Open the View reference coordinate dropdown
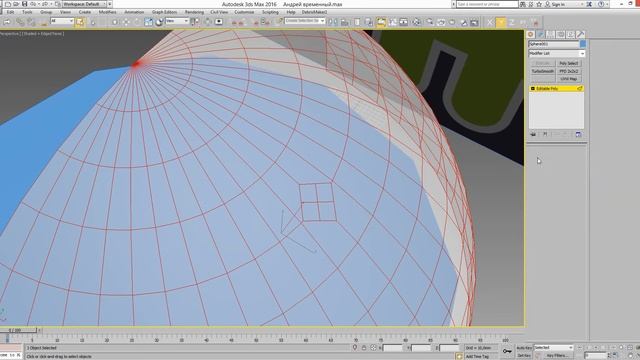 pos(177,21)
